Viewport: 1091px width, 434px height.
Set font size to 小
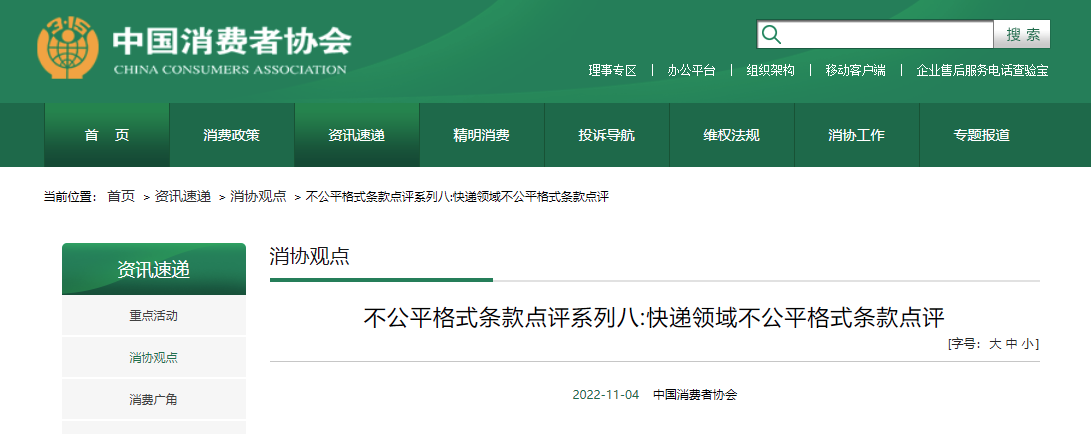pos(1028,344)
